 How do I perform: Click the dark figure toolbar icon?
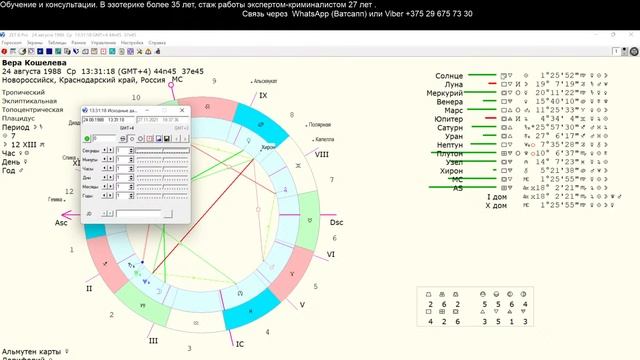(x=158, y=51)
